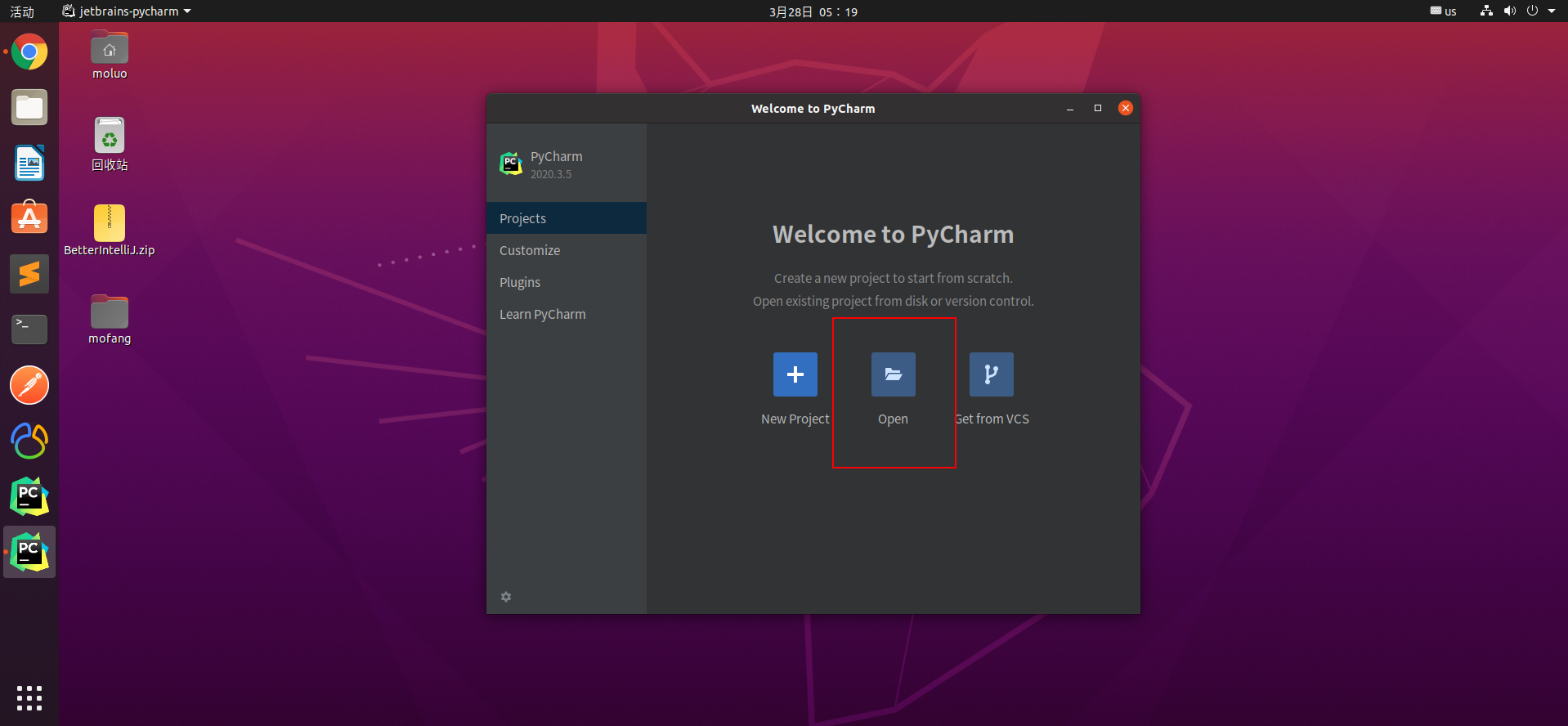1568x726 pixels.
Task: Select the mofang folder on desktop
Action: click(110, 320)
